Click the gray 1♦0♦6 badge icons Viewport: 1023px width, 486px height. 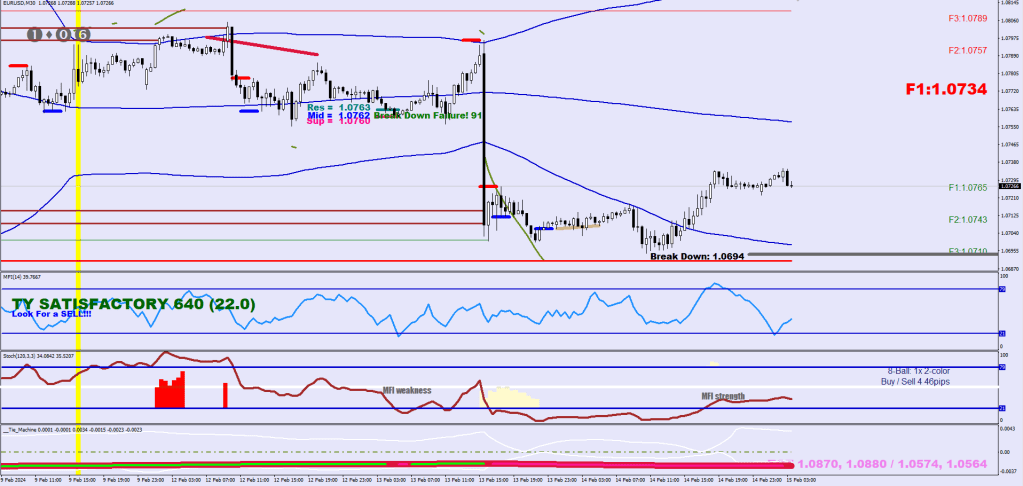[59, 35]
